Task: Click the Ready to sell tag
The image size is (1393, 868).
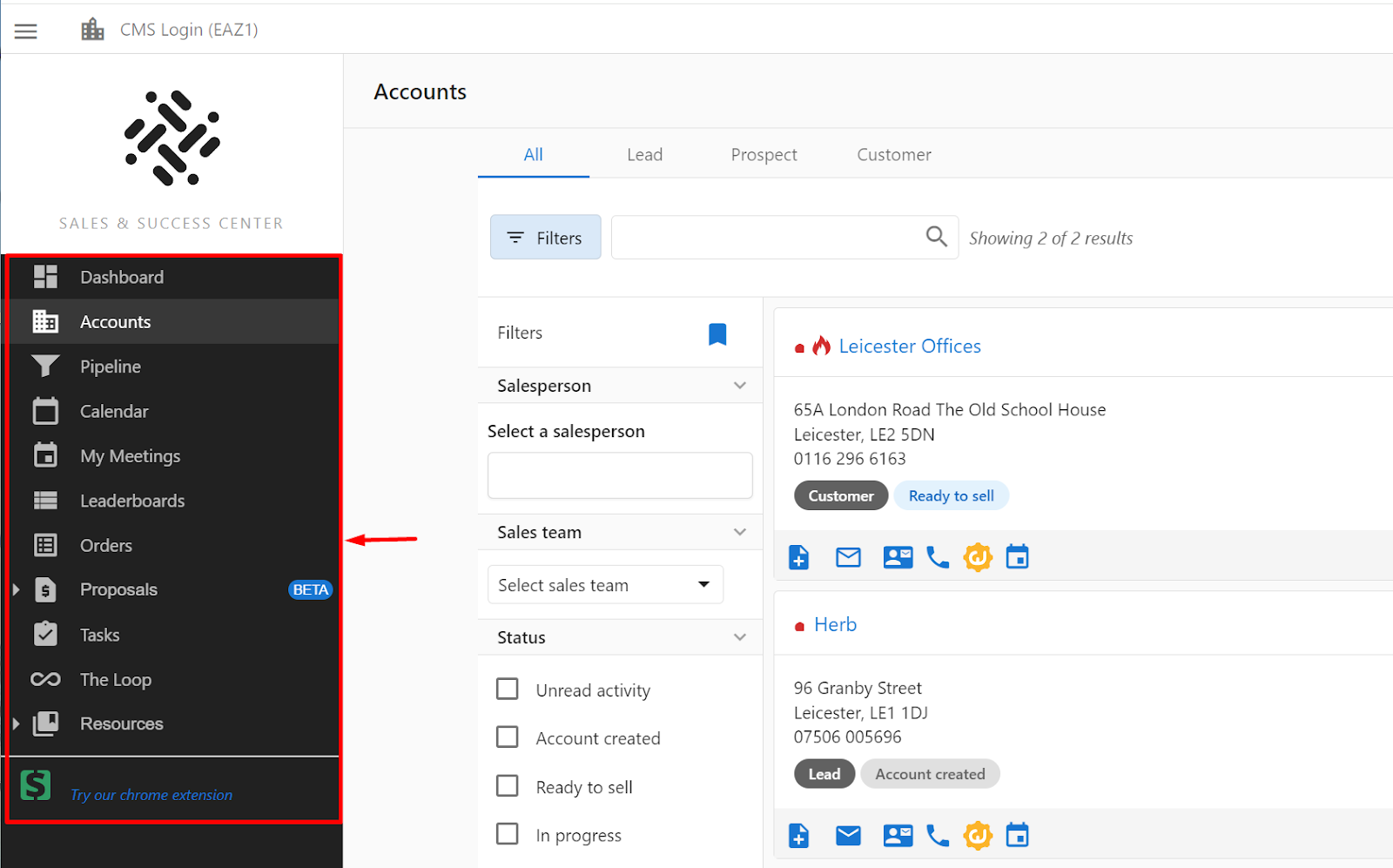Action: click(951, 495)
